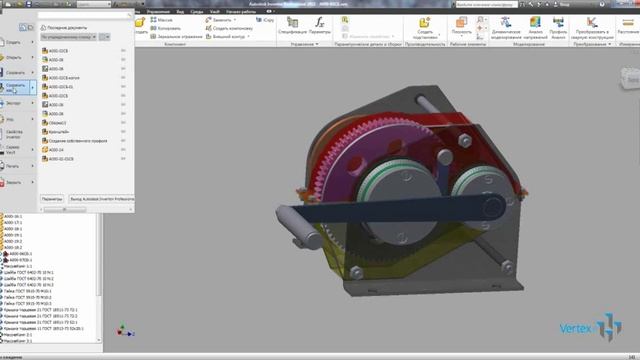Image resolution: width=640 pixels, height=360 pixels.
Task: Click the iCopy tool
Action: (x=265, y=20)
